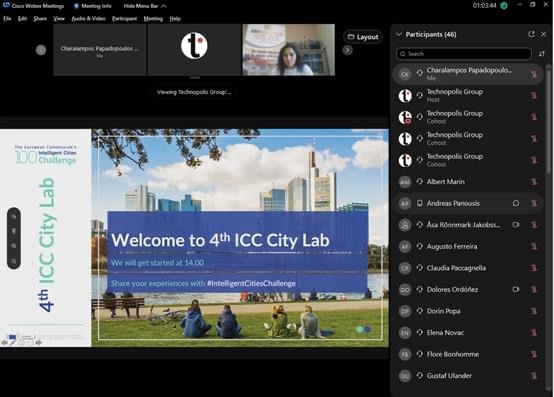Show next video thumbnails arrow
The width and height of the screenshot is (554, 397).
[347, 50]
